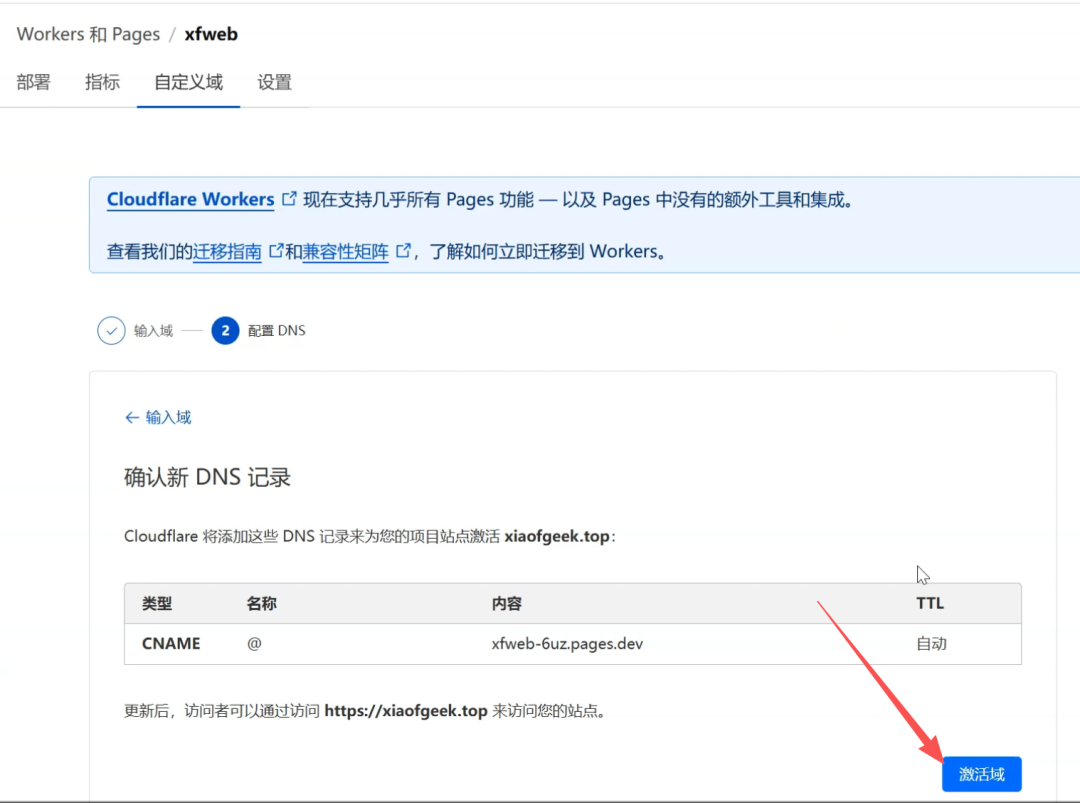Image resolution: width=1080 pixels, height=803 pixels.
Task: Click xfweb project name in breadcrumb
Action: point(211,34)
